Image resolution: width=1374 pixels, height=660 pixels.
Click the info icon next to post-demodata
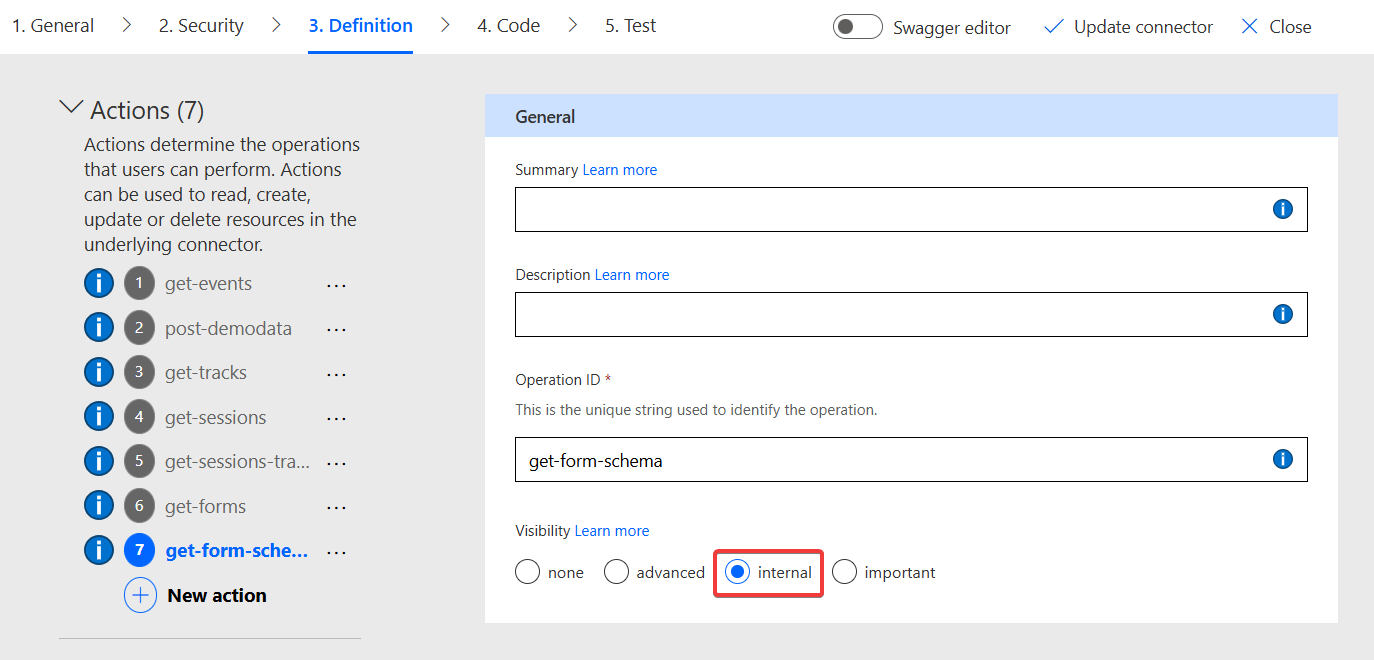coord(99,328)
